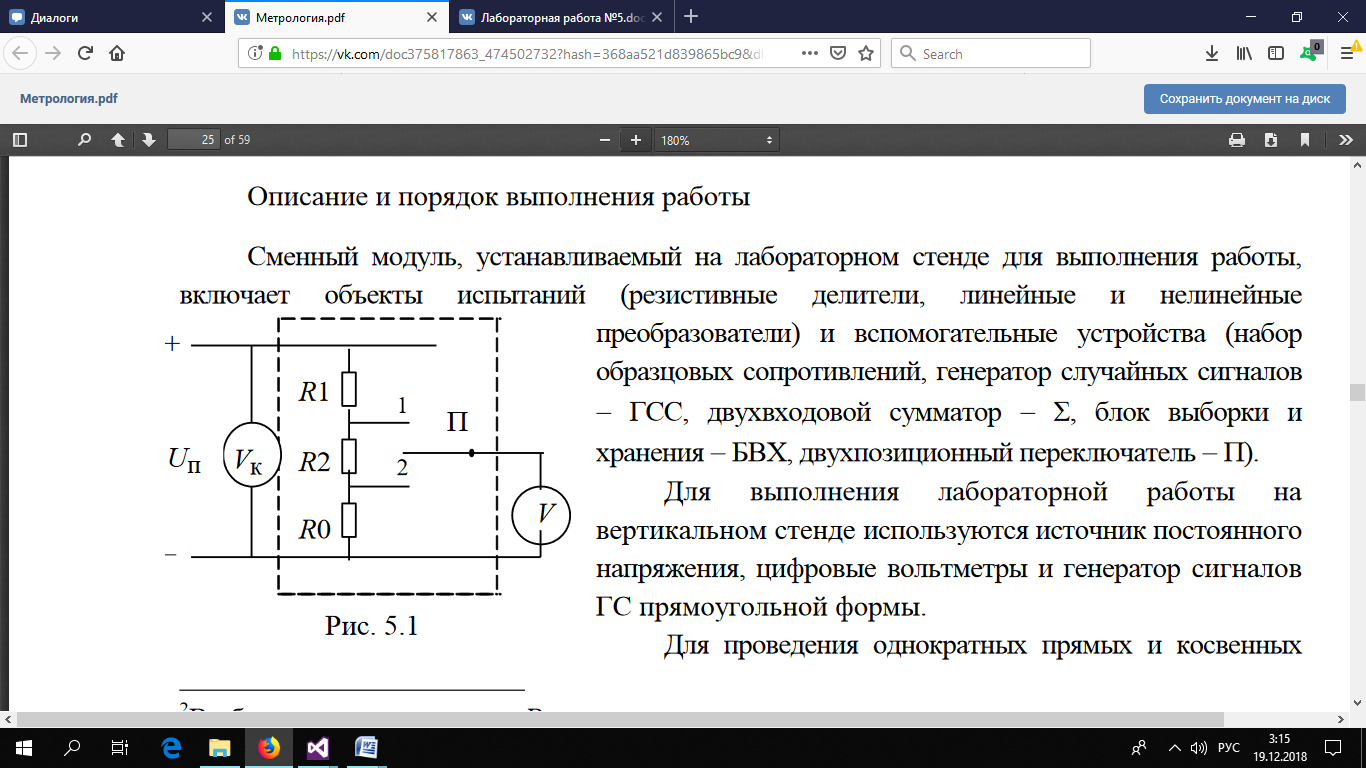Download the PDF file from viewer toolbar
Image resolution: width=1366 pixels, height=768 pixels.
click(x=1271, y=140)
